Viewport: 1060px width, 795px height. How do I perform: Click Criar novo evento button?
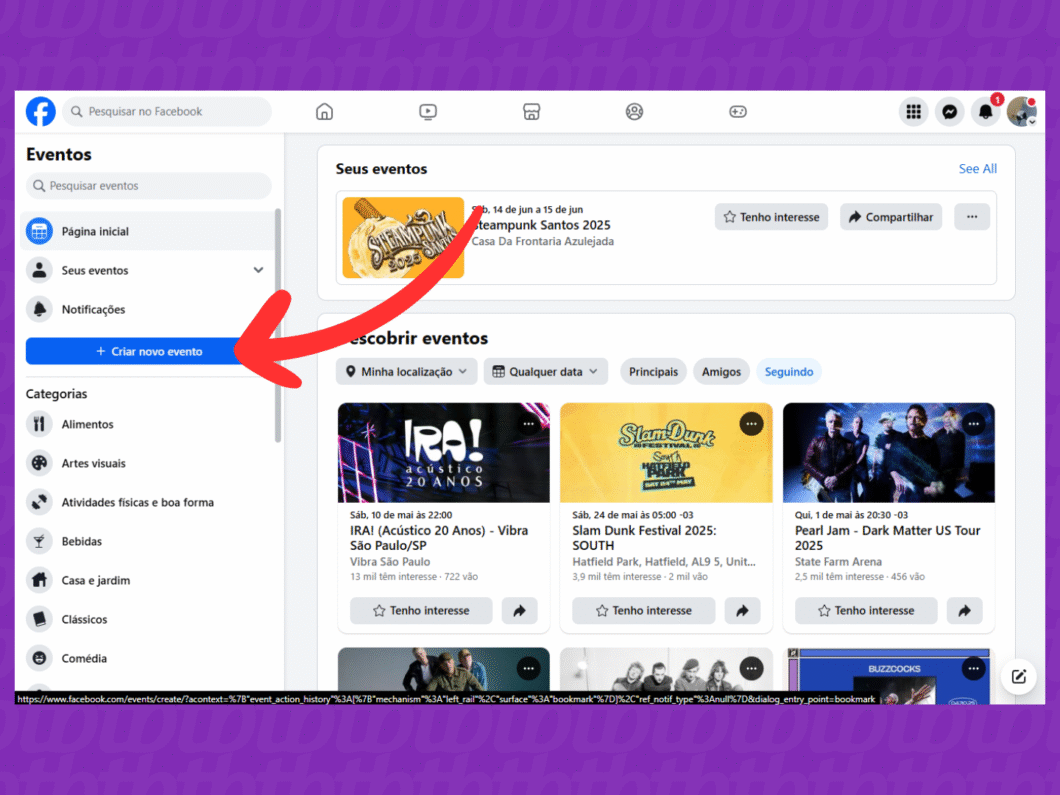(x=149, y=352)
